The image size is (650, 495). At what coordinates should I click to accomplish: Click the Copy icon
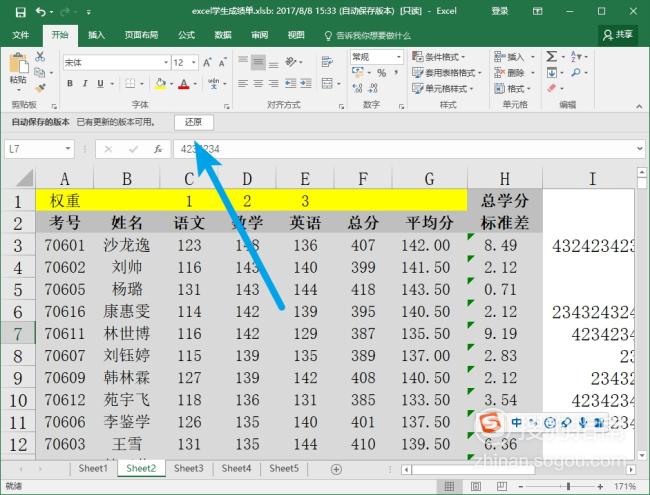tap(40, 73)
